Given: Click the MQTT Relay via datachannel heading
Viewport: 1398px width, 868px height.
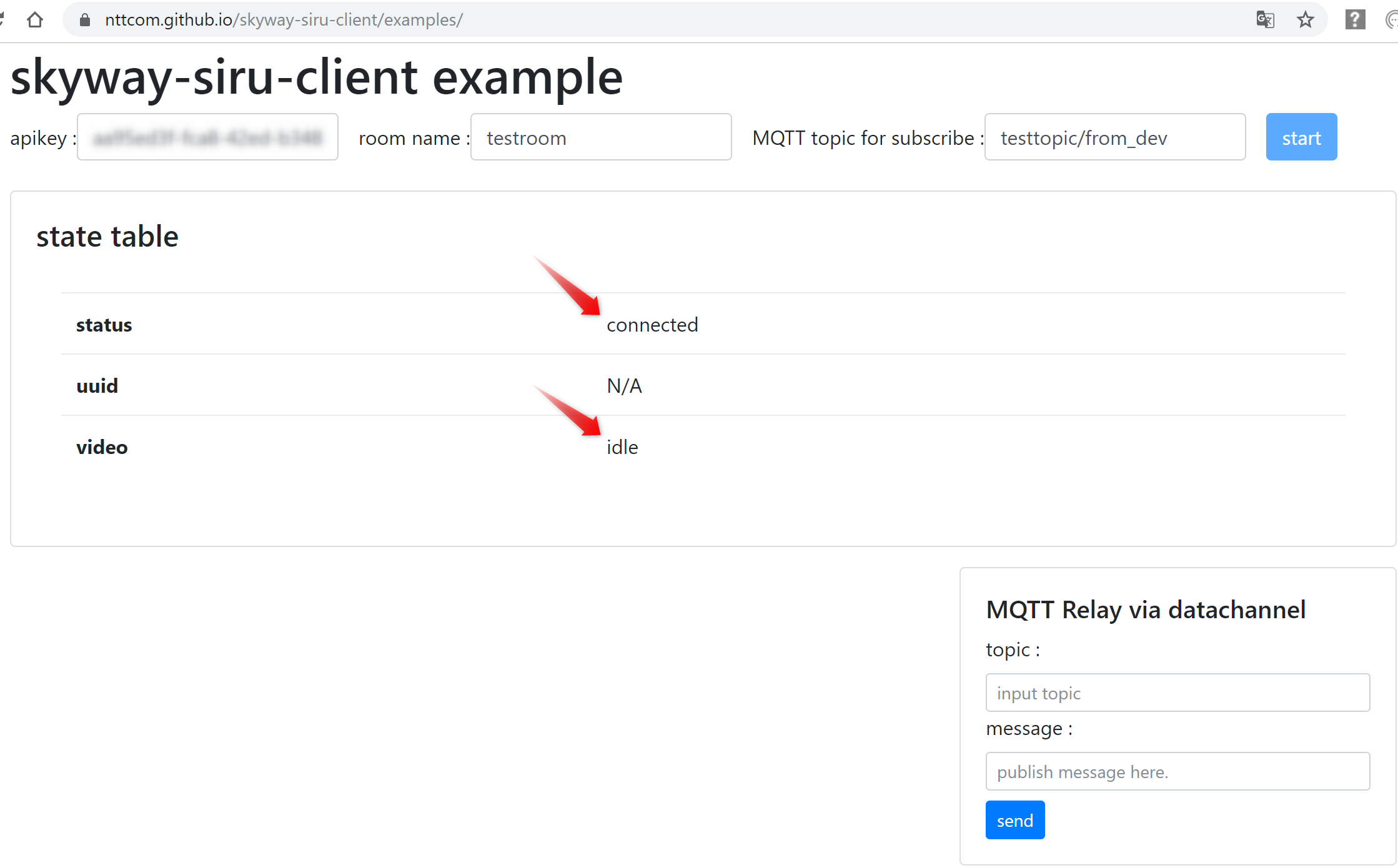Looking at the screenshot, I should click(x=1146, y=609).
